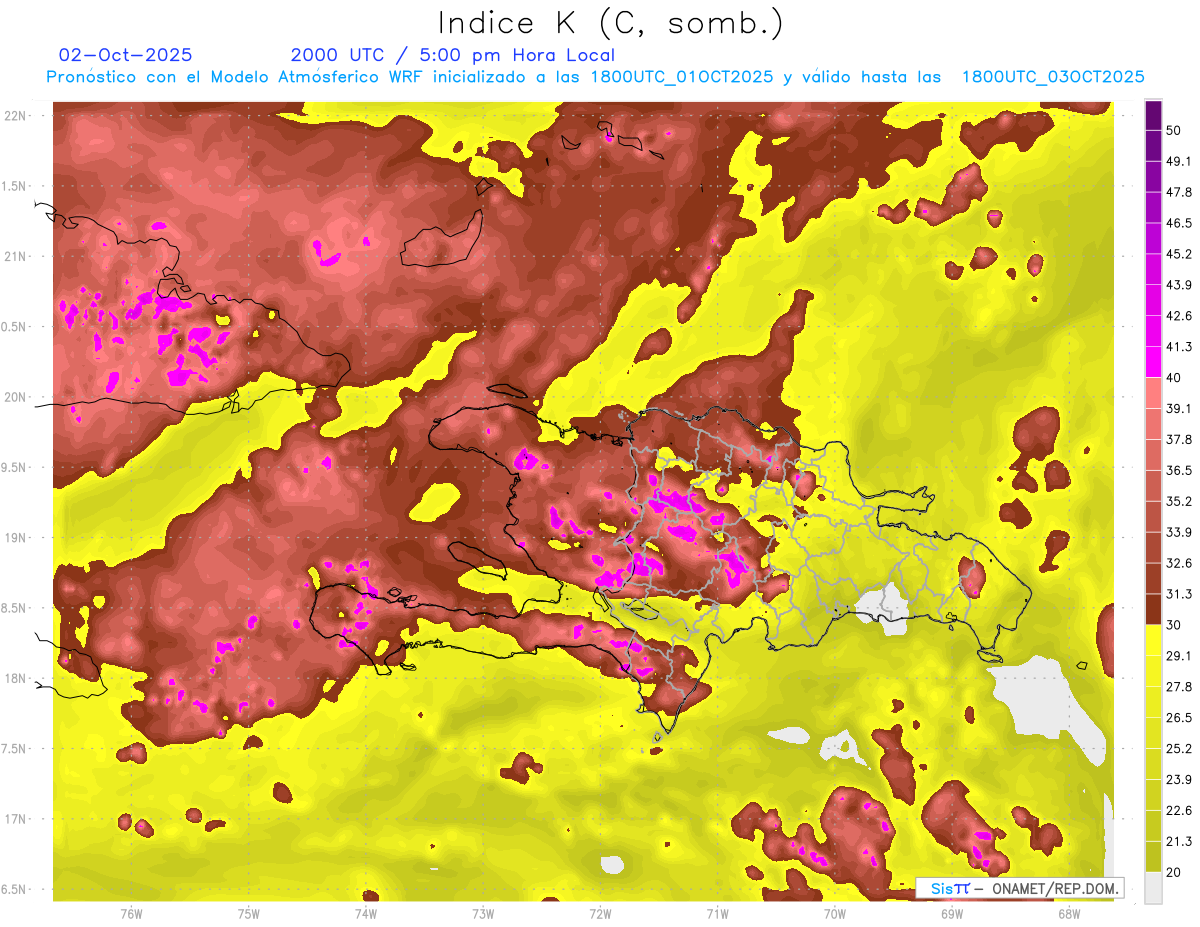Select the 02-Oct-2025 date label
Screen dimensions: 1200x927
[x=125, y=55]
